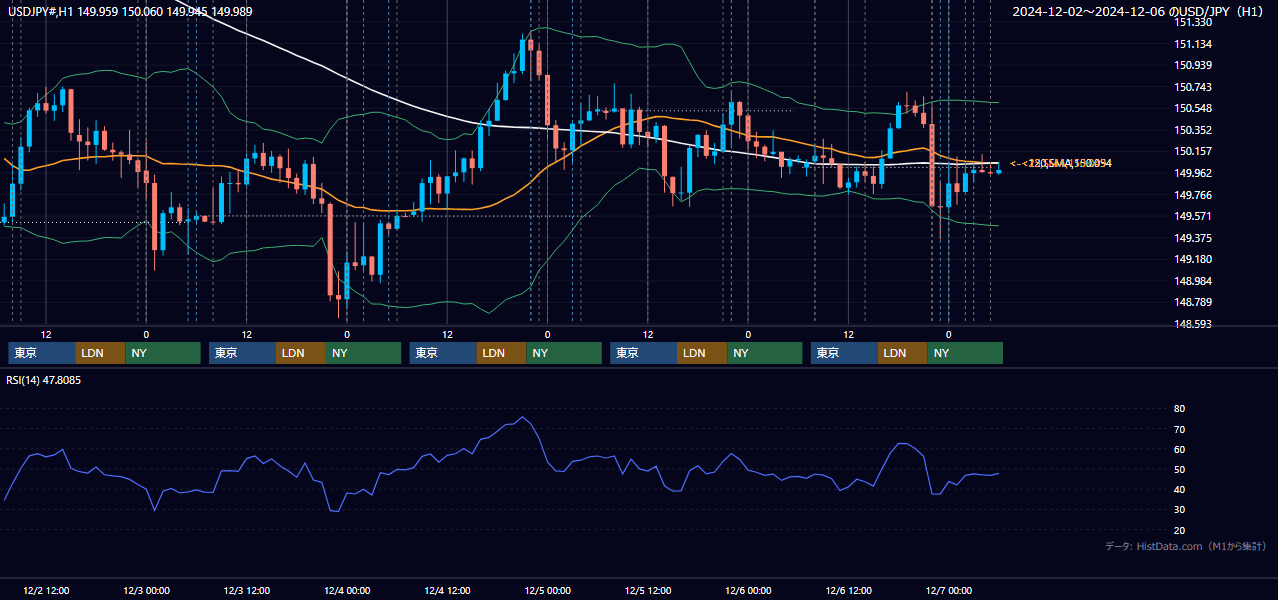The height and width of the screenshot is (600, 1278).
Task: Select the RSI(14) 47.8085 indicator label
Action: pos(44,380)
